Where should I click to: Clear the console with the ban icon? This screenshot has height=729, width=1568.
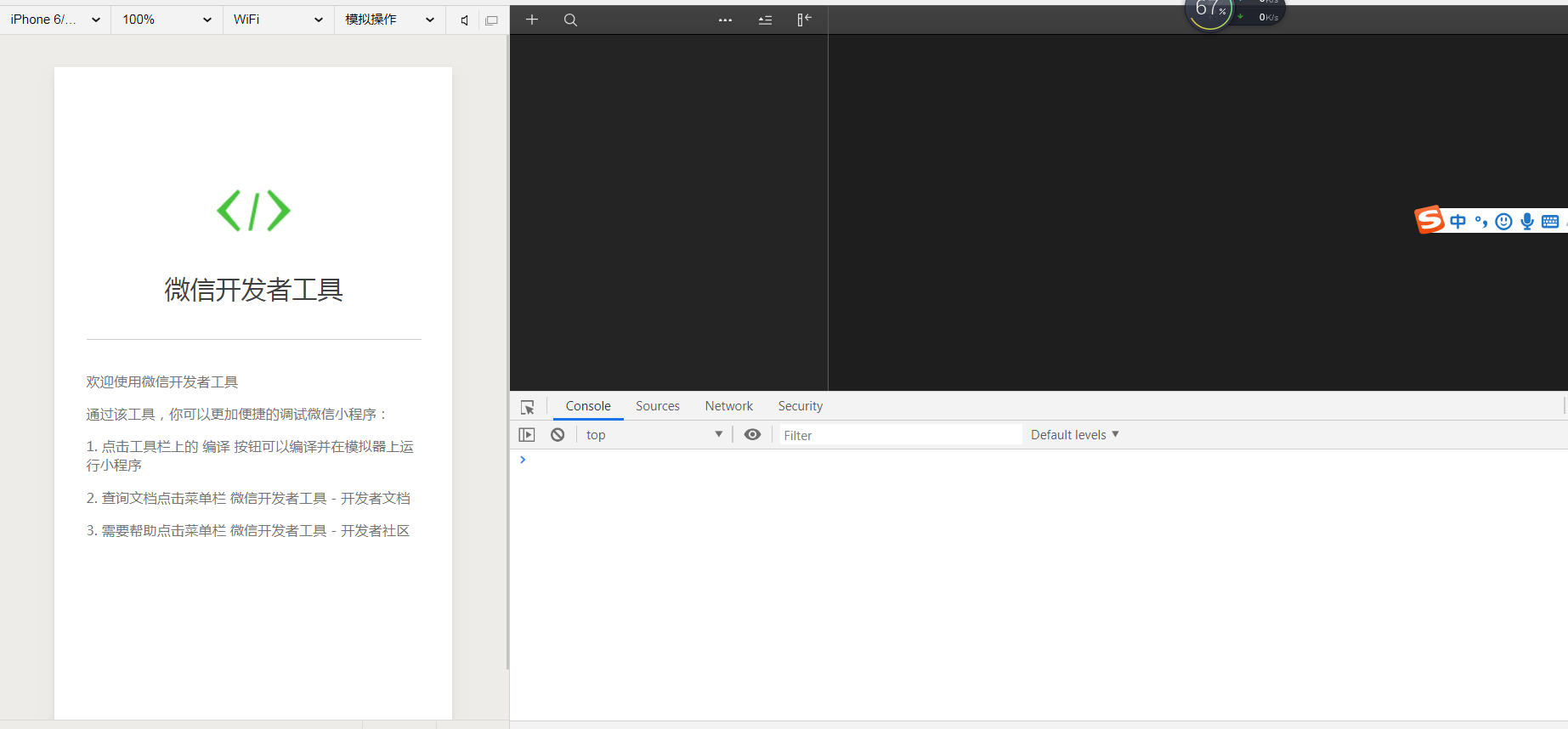[558, 435]
